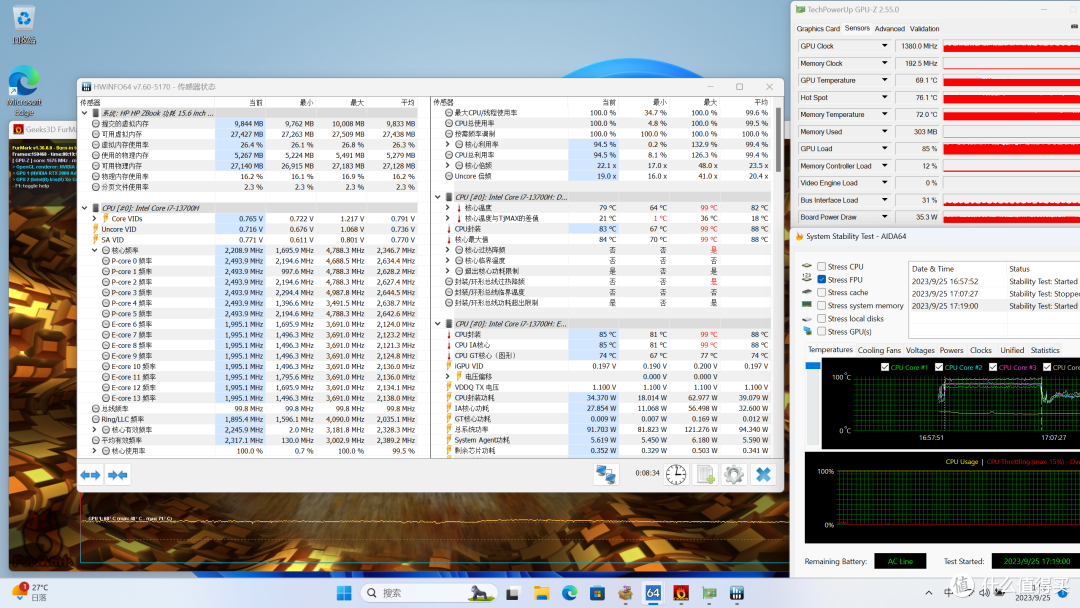Screen dimensions: 1080x608
Task: Click HWiNFO blue X close sensors icon
Action: coord(763,474)
